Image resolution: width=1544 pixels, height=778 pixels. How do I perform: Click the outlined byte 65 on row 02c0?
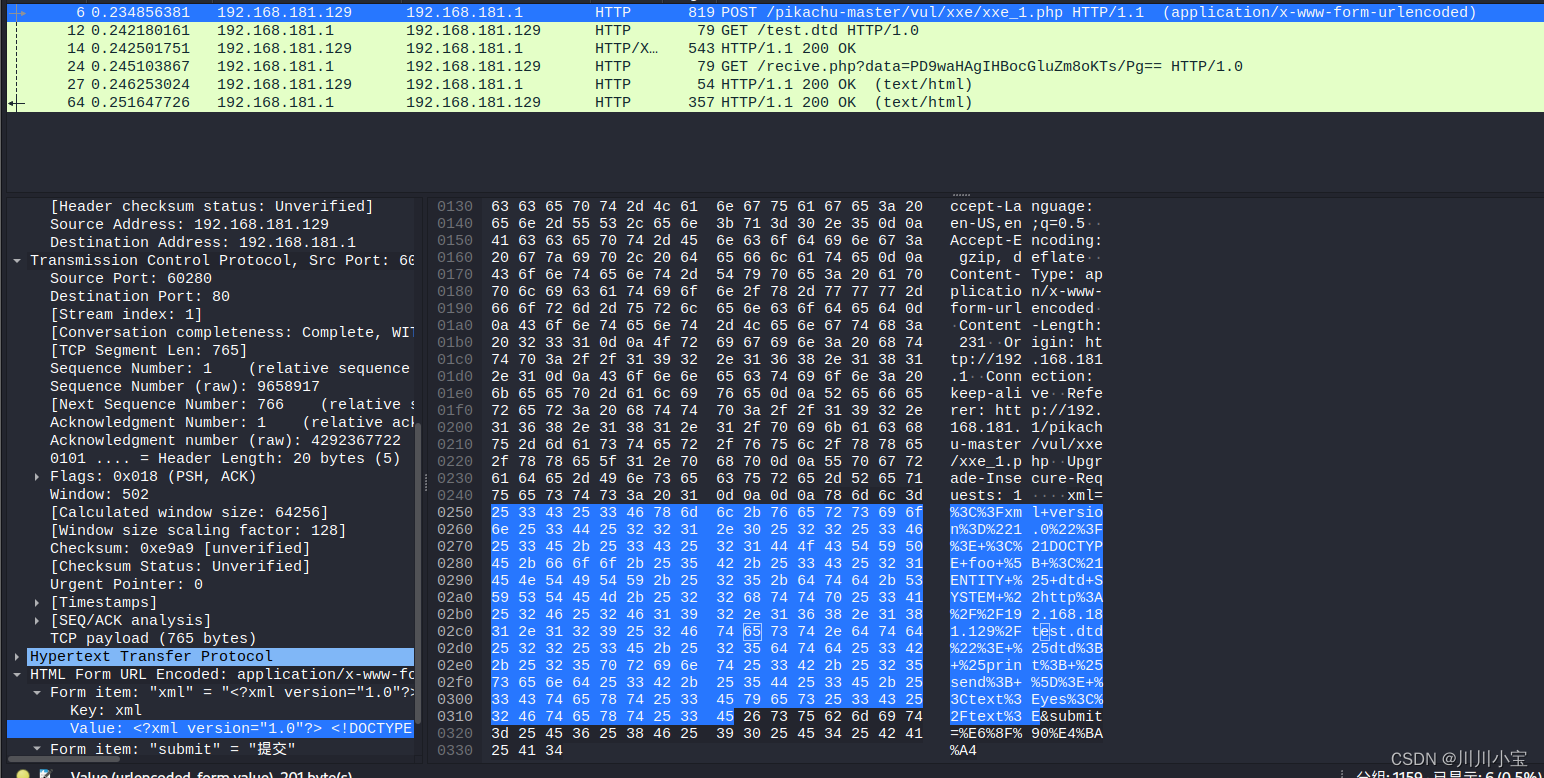752,631
